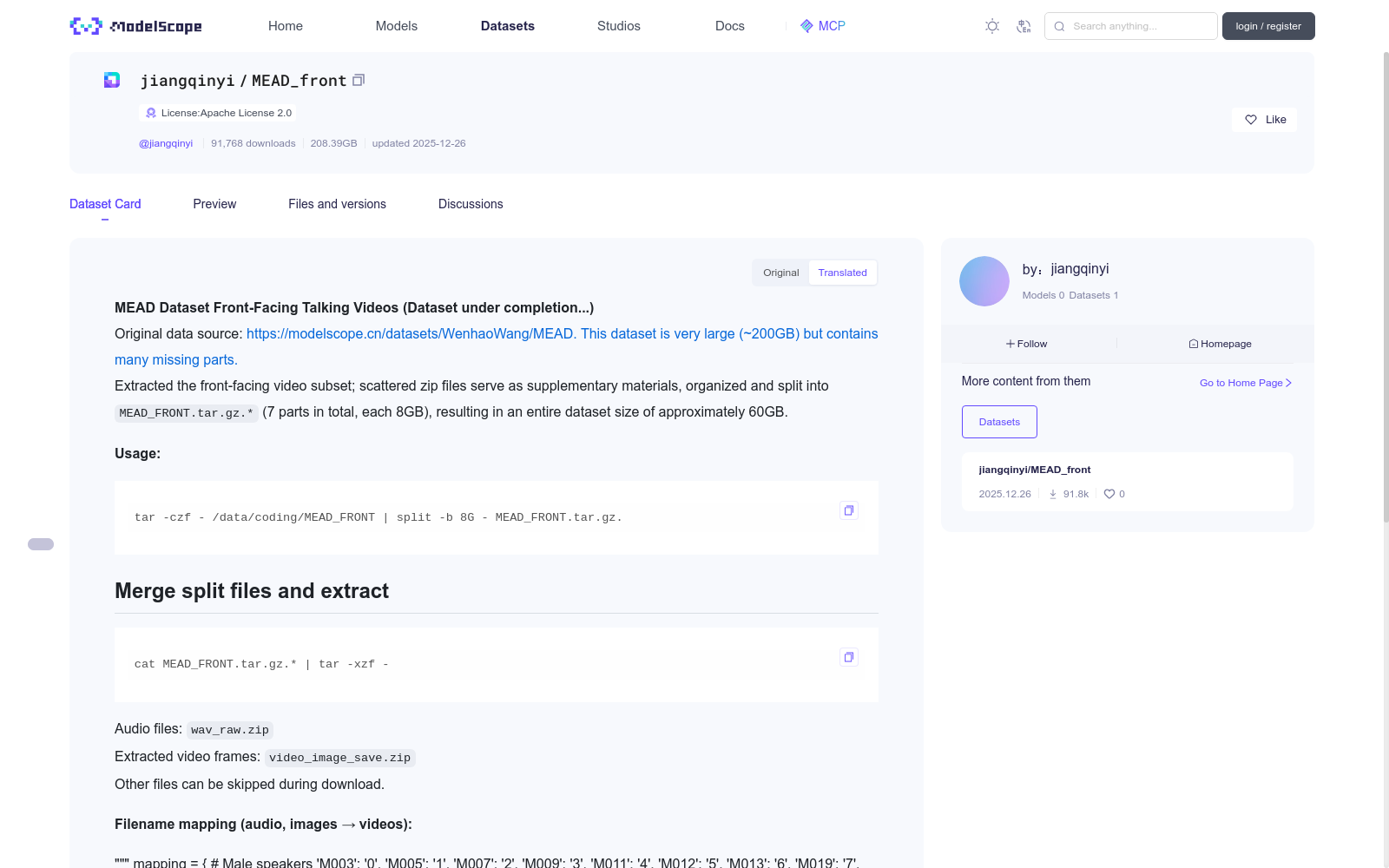1389x868 pixels.
Task: Click the "updated 2025-12-26" text
Action: 419,143
